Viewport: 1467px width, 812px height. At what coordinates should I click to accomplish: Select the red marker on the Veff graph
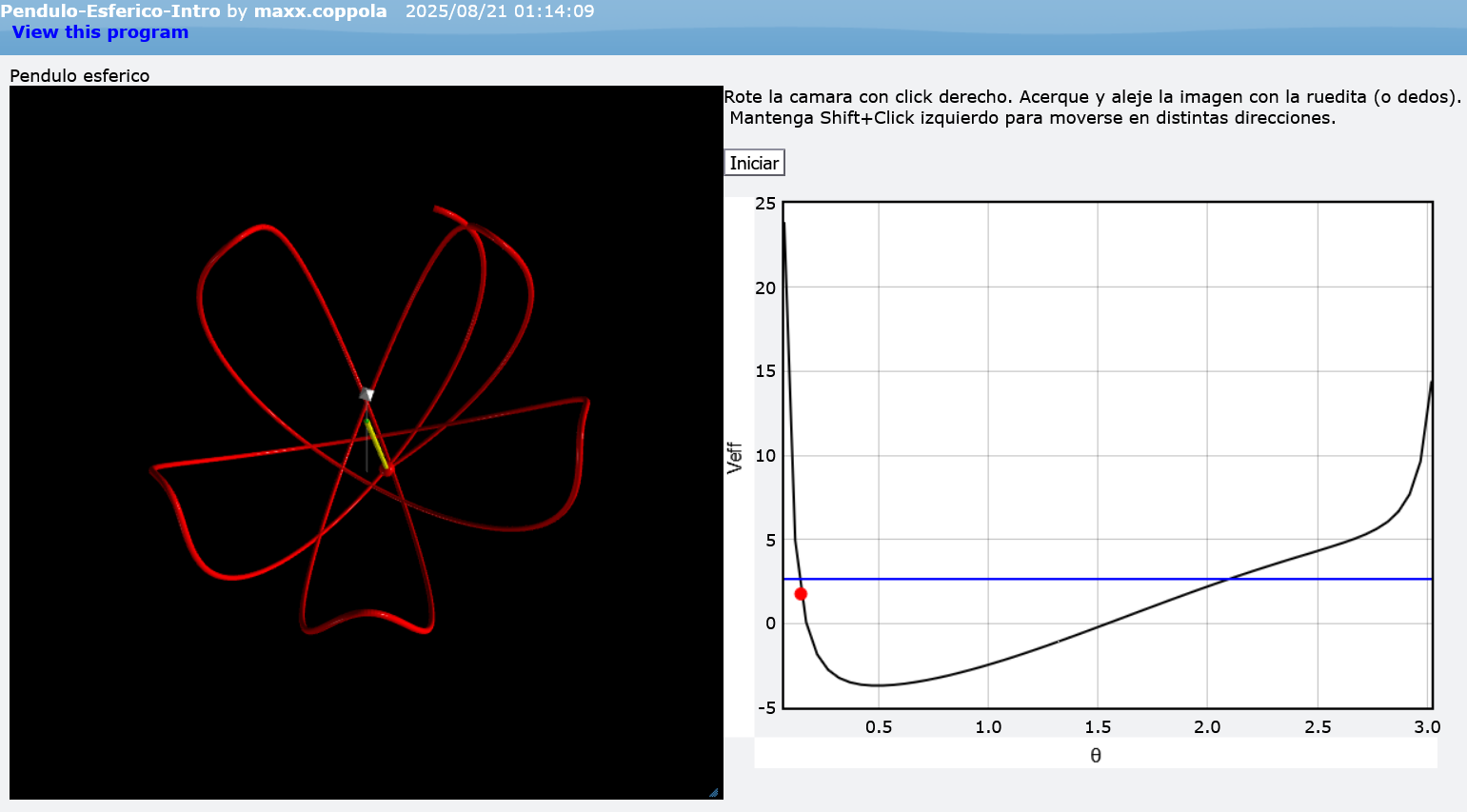801,593
